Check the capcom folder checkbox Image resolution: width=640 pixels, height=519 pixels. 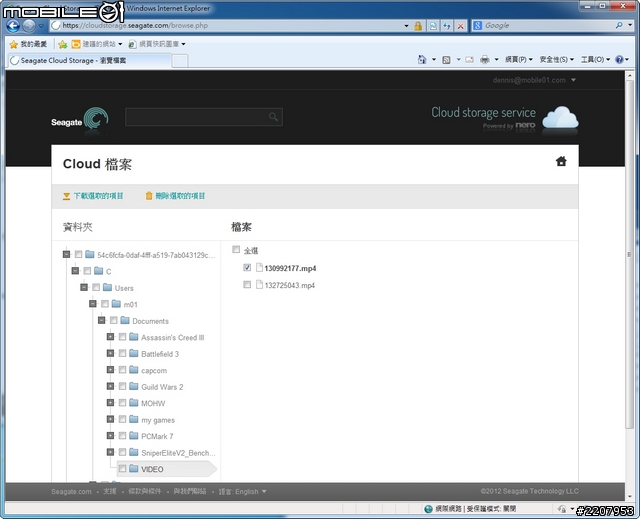(x=122, y=370)
